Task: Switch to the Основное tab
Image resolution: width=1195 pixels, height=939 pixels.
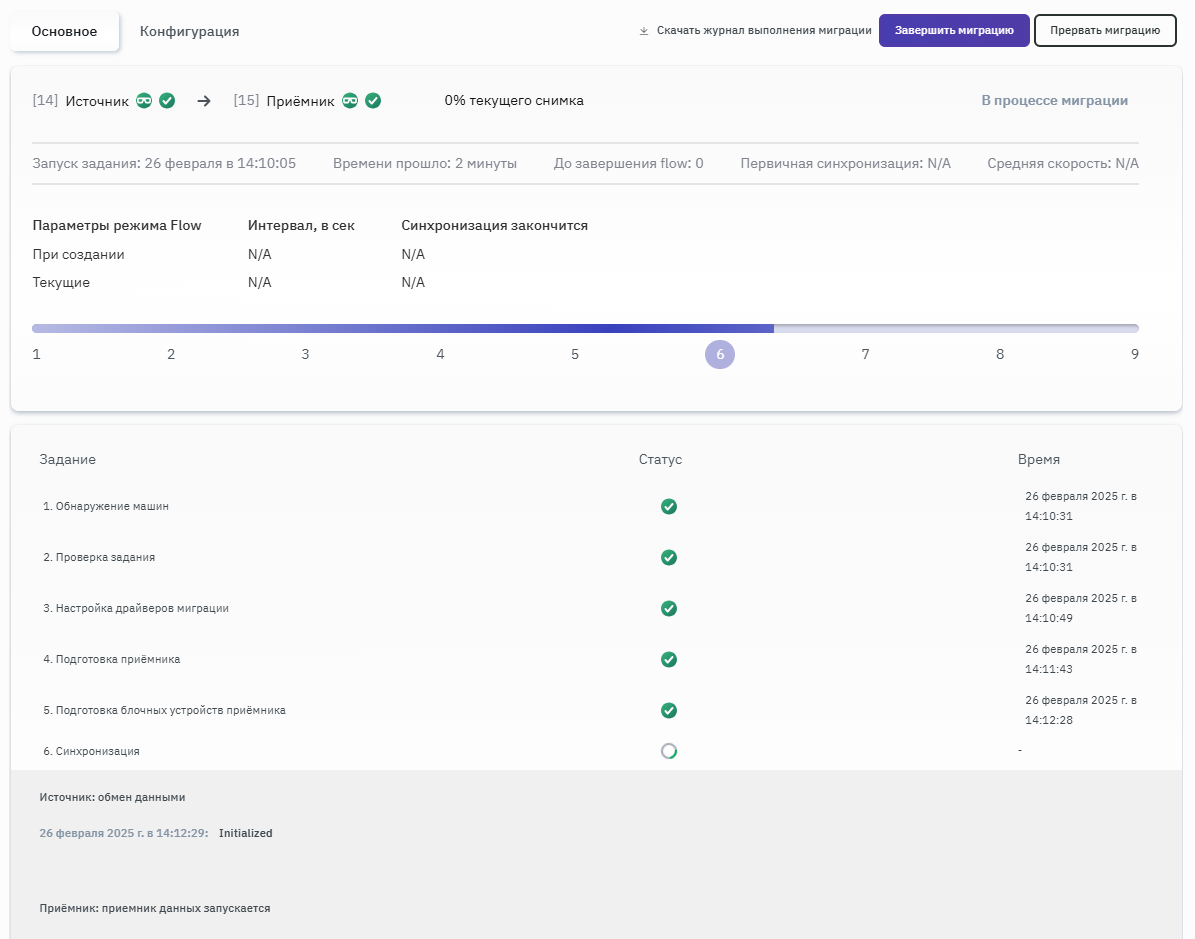Action: pyautogui.click(x=64, y=31)
